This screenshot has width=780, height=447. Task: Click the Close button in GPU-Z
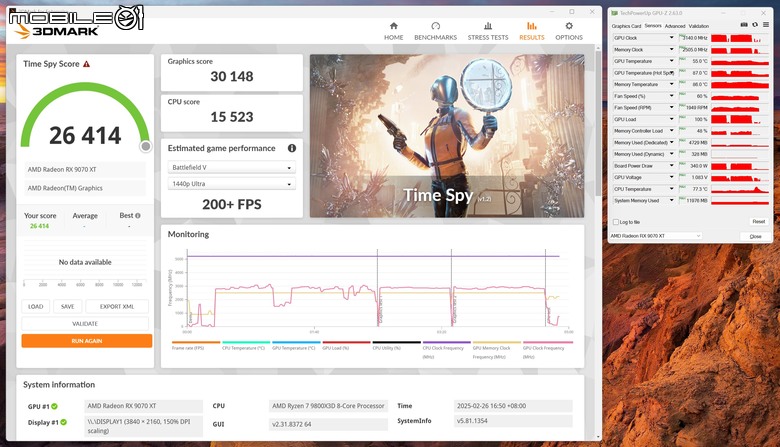[x=755, y=236]
